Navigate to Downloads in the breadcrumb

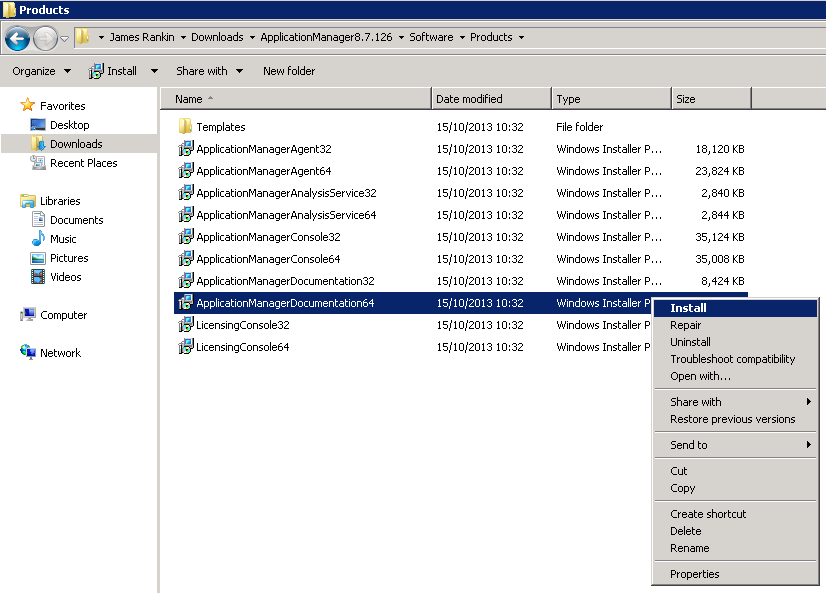point(217,37)
